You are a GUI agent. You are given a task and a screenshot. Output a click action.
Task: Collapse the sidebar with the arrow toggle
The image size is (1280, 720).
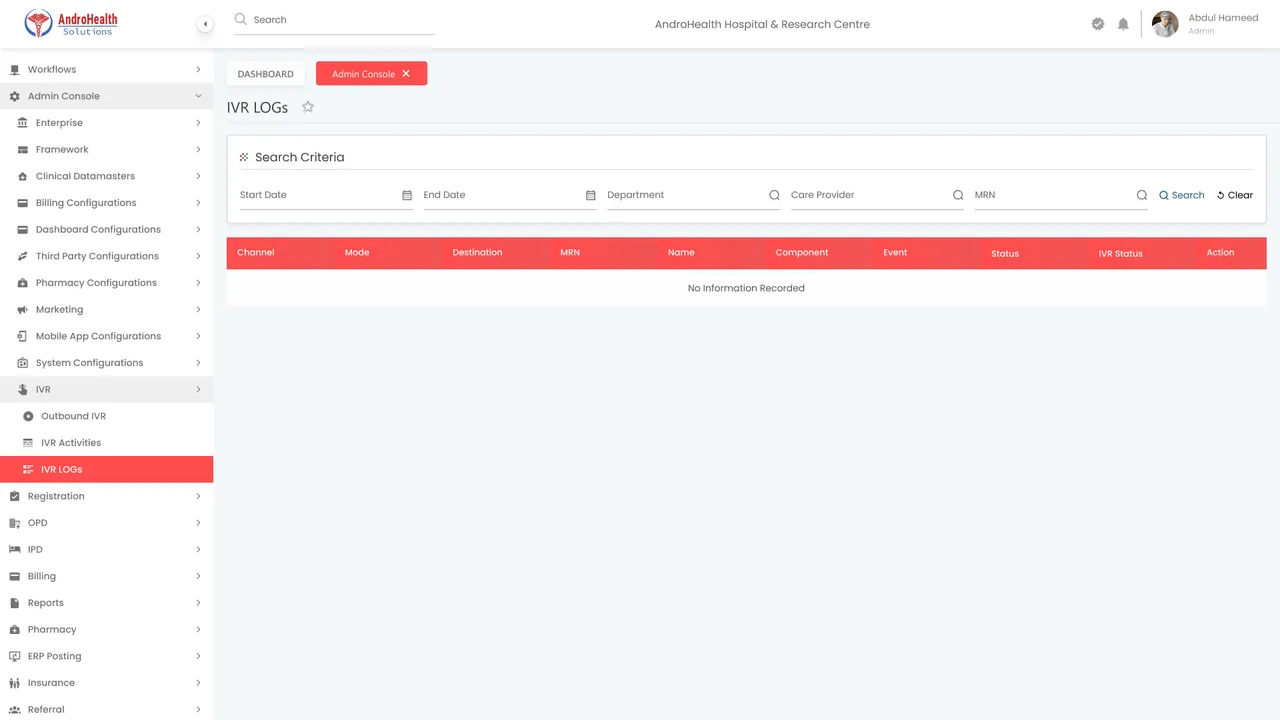205,24
